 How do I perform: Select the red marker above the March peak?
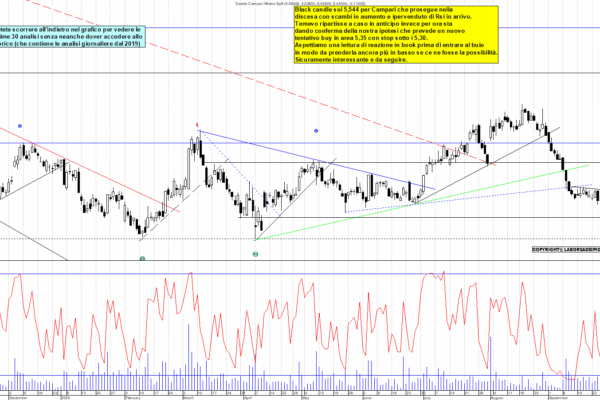(x=198, y=125)
